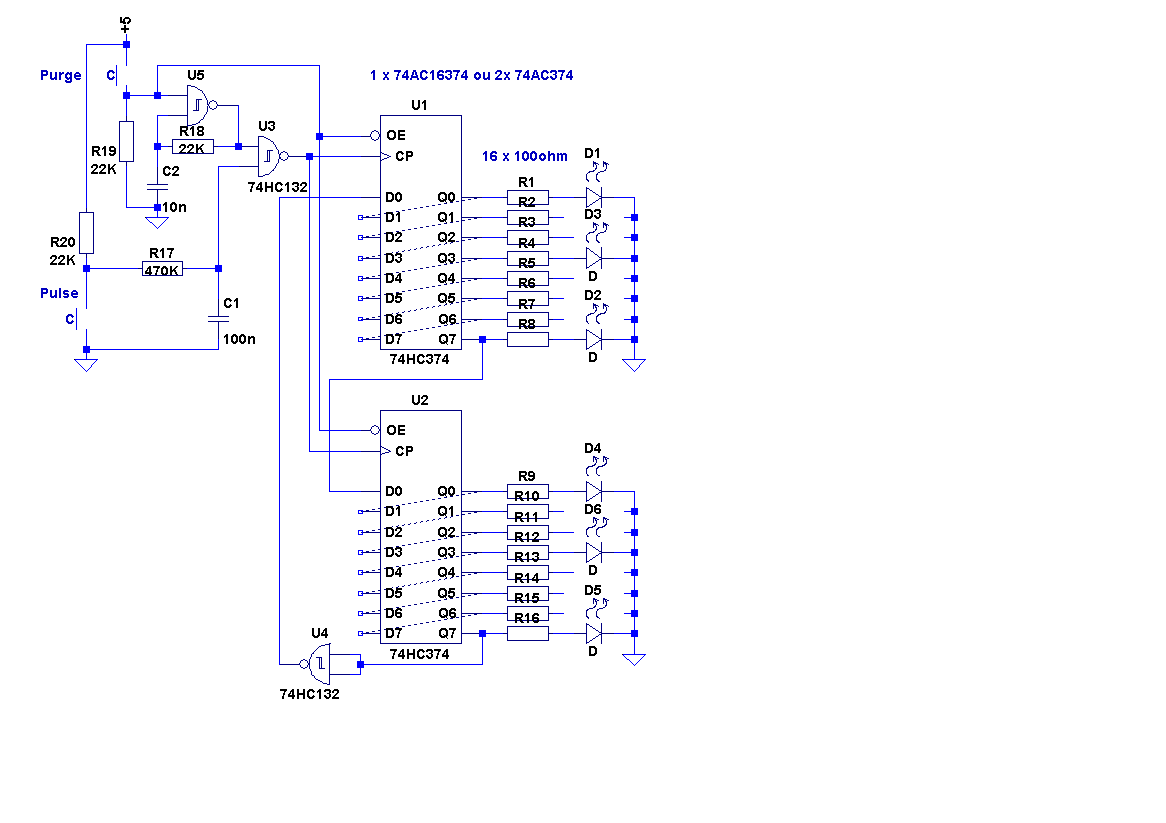
Task: Click the R16 resistor label
Action: tap(526, 618)
